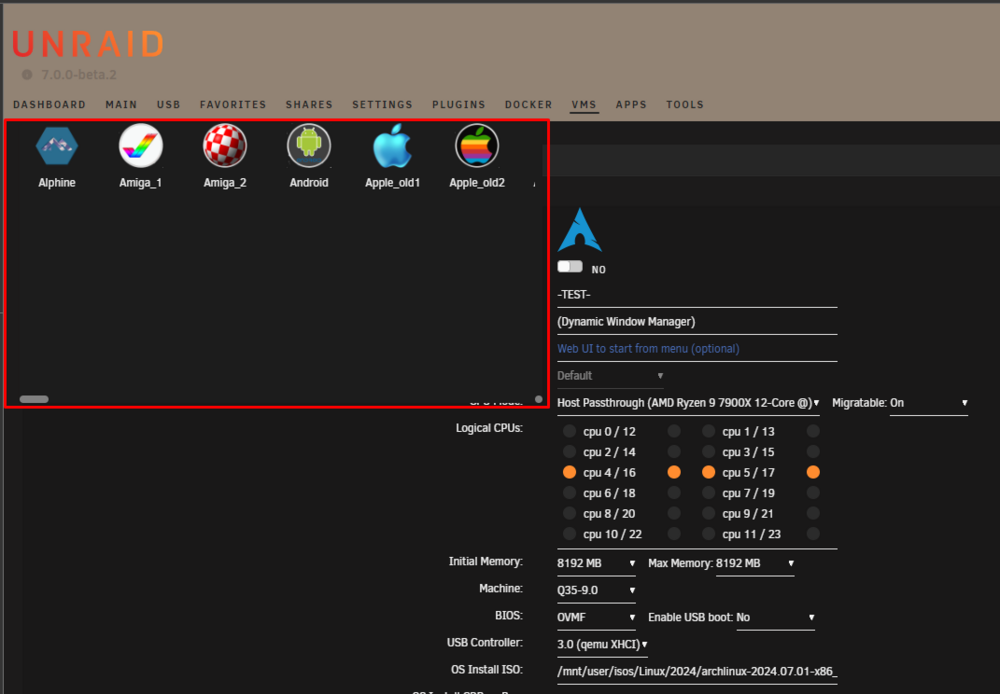Open the APPS tab
The height and width of the screenshot is (694, 1000).
(631, 105)
